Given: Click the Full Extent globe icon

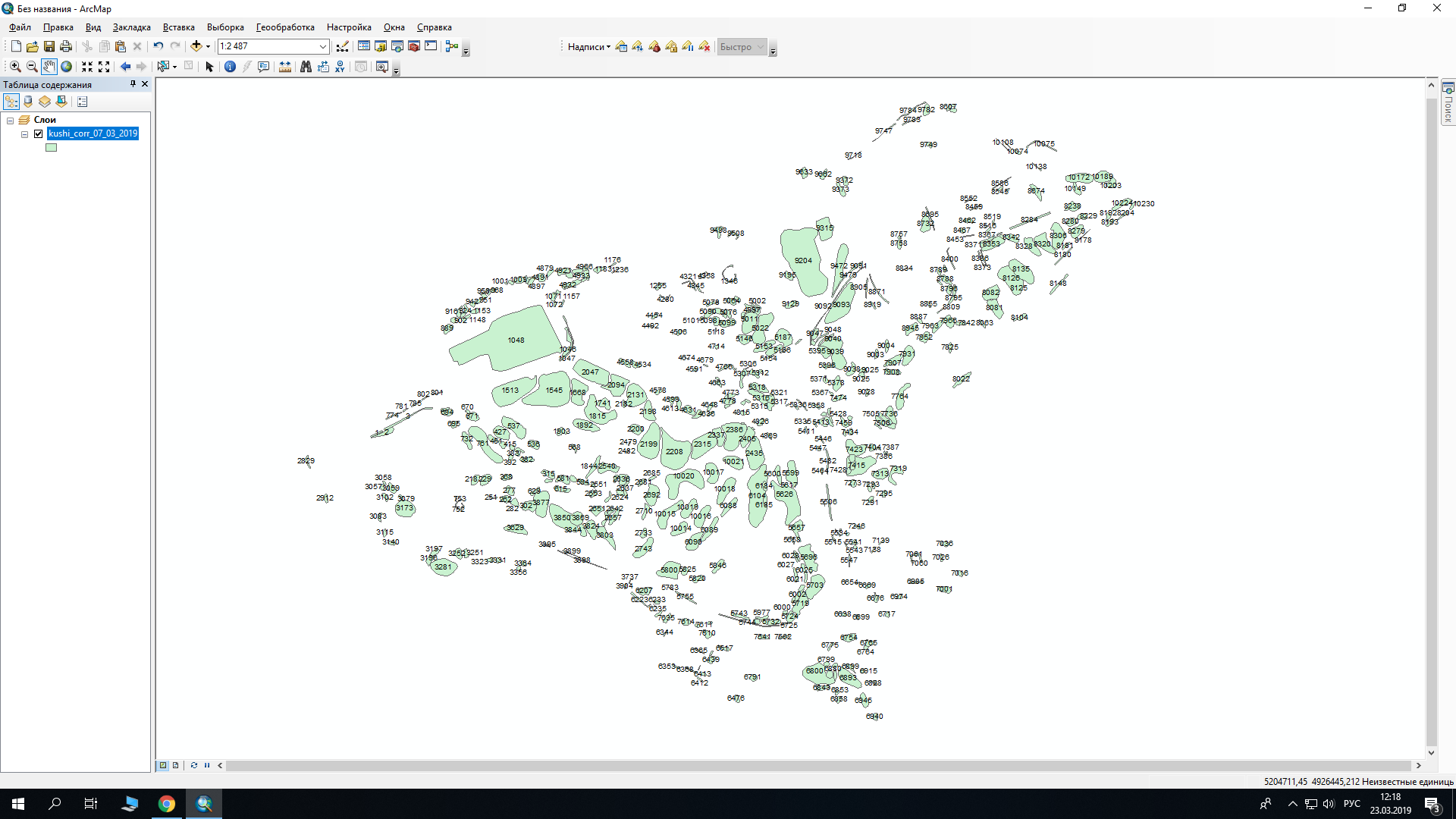Looking at the screenshot, I should (67, 67).
